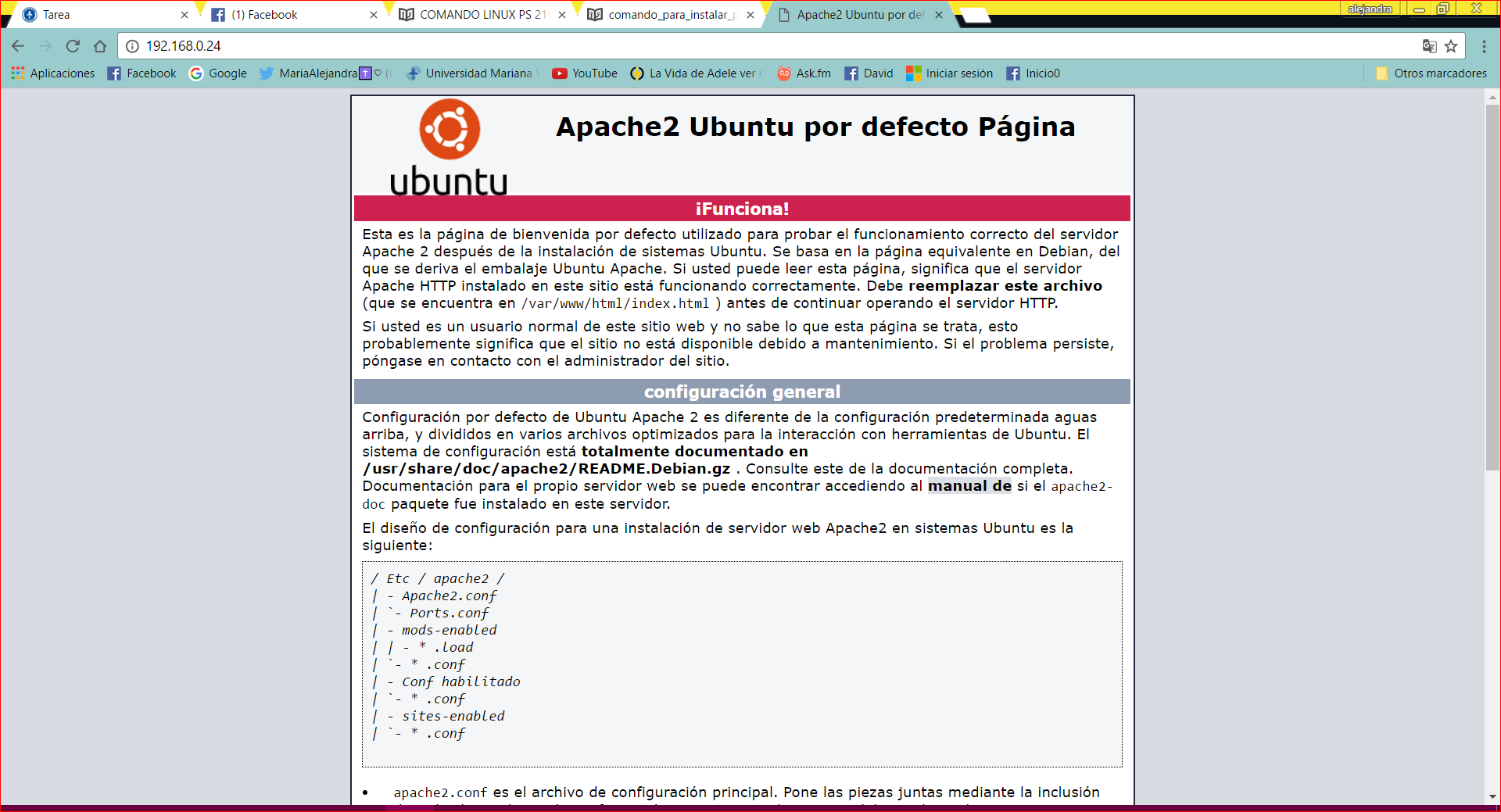Open the Otros marcadores folder
1501x812 pixels.
tap(1431, 73)
